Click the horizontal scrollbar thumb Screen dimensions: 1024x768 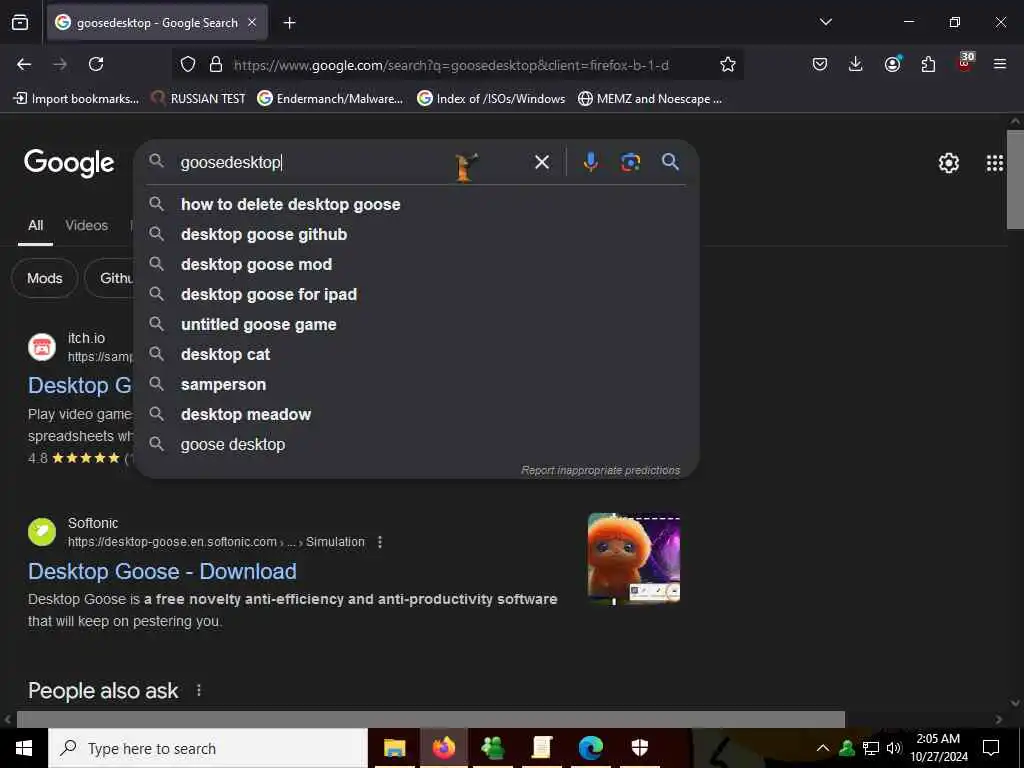click(x=430, y=719)
